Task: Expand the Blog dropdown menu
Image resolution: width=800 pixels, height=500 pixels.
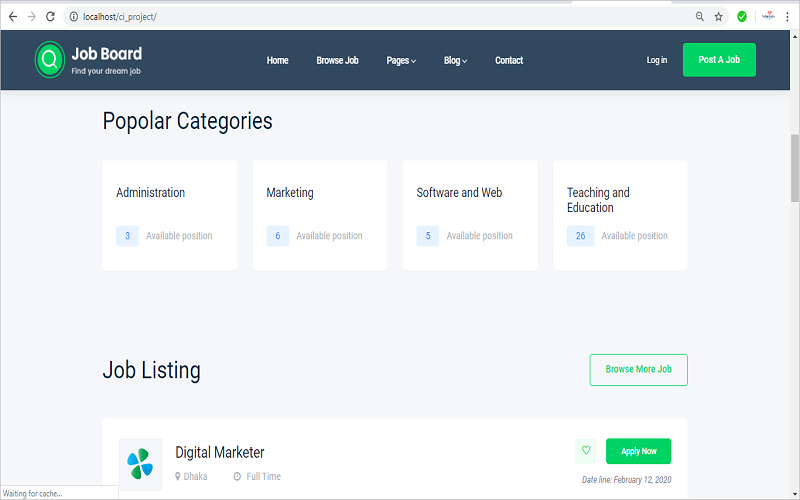Action: pyautogui.click(x=455, y=60)
